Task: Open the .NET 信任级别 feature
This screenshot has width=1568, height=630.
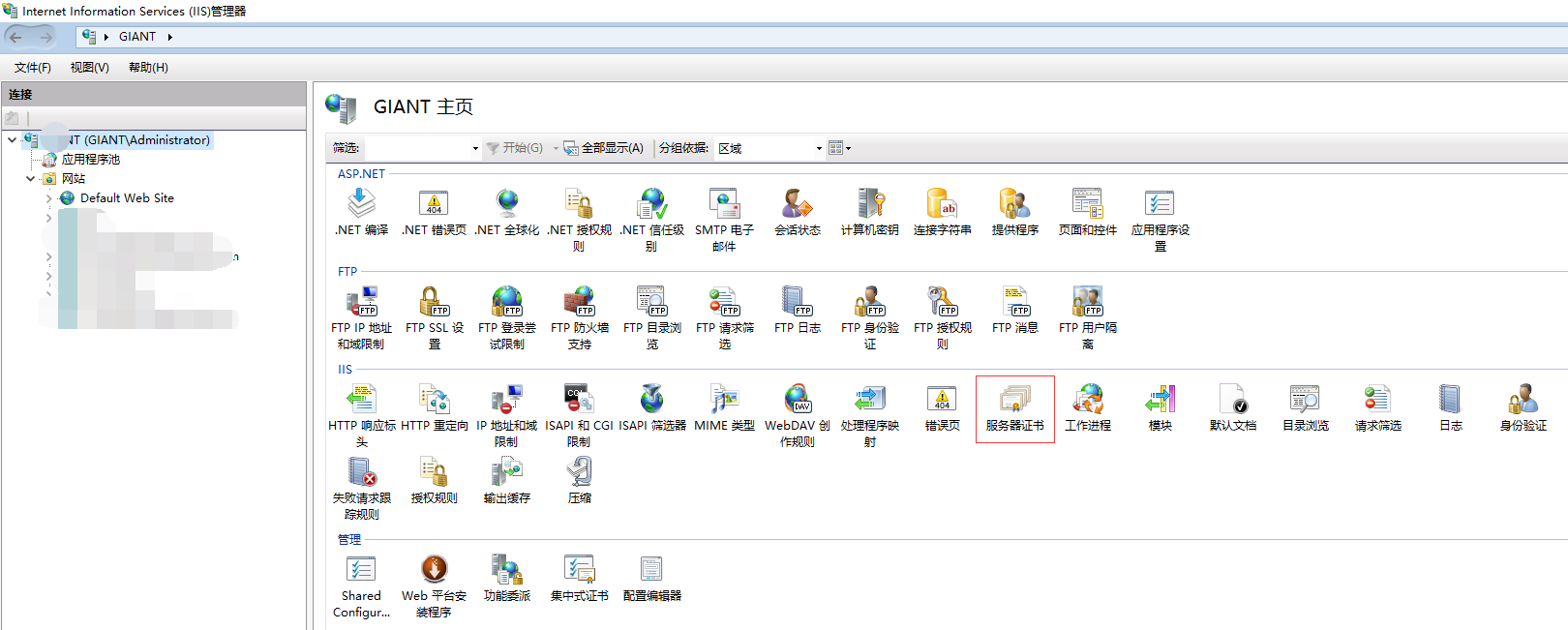Action: pos(651,220)
